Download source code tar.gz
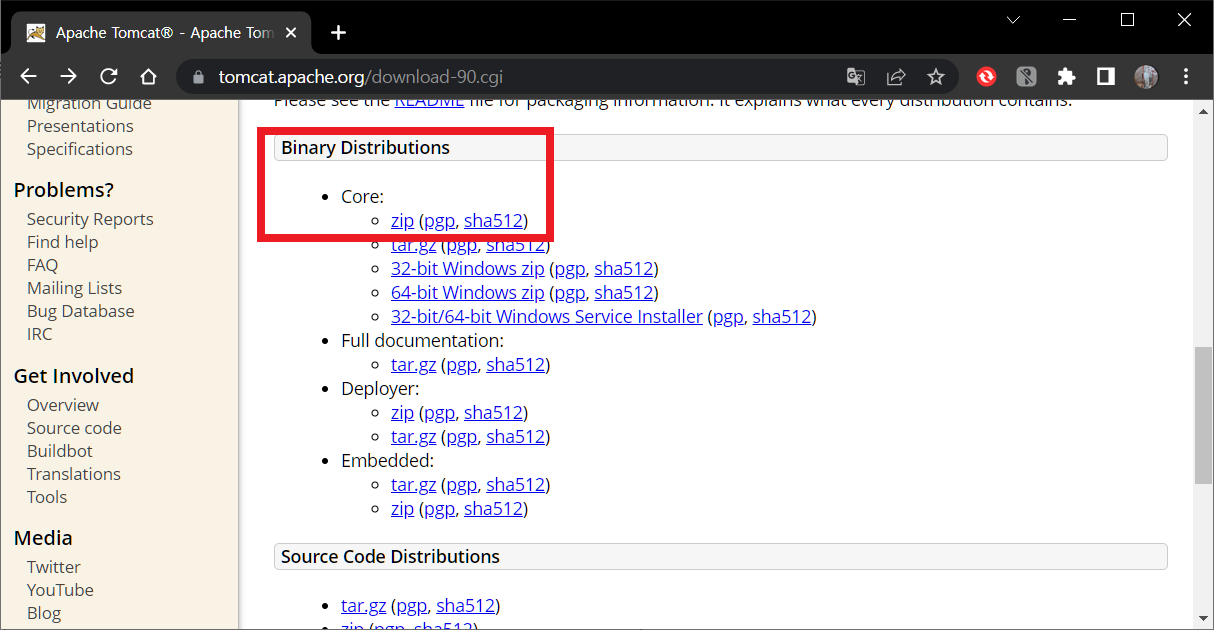Viewport: 1214px width, 630px height. pyautogui.click(x=363, y=606)
